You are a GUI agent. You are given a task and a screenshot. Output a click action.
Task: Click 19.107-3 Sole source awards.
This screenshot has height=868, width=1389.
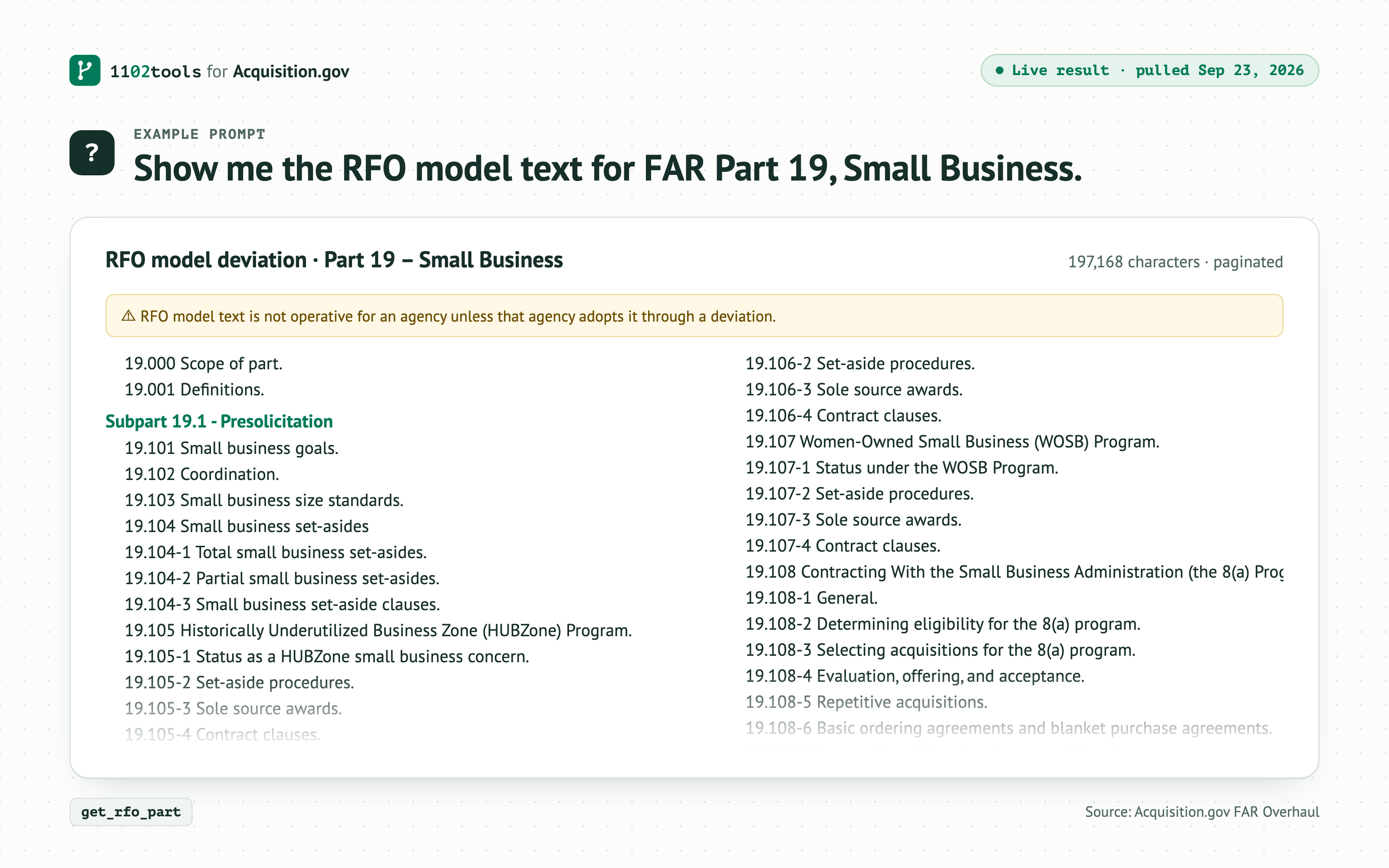[853, 520]
